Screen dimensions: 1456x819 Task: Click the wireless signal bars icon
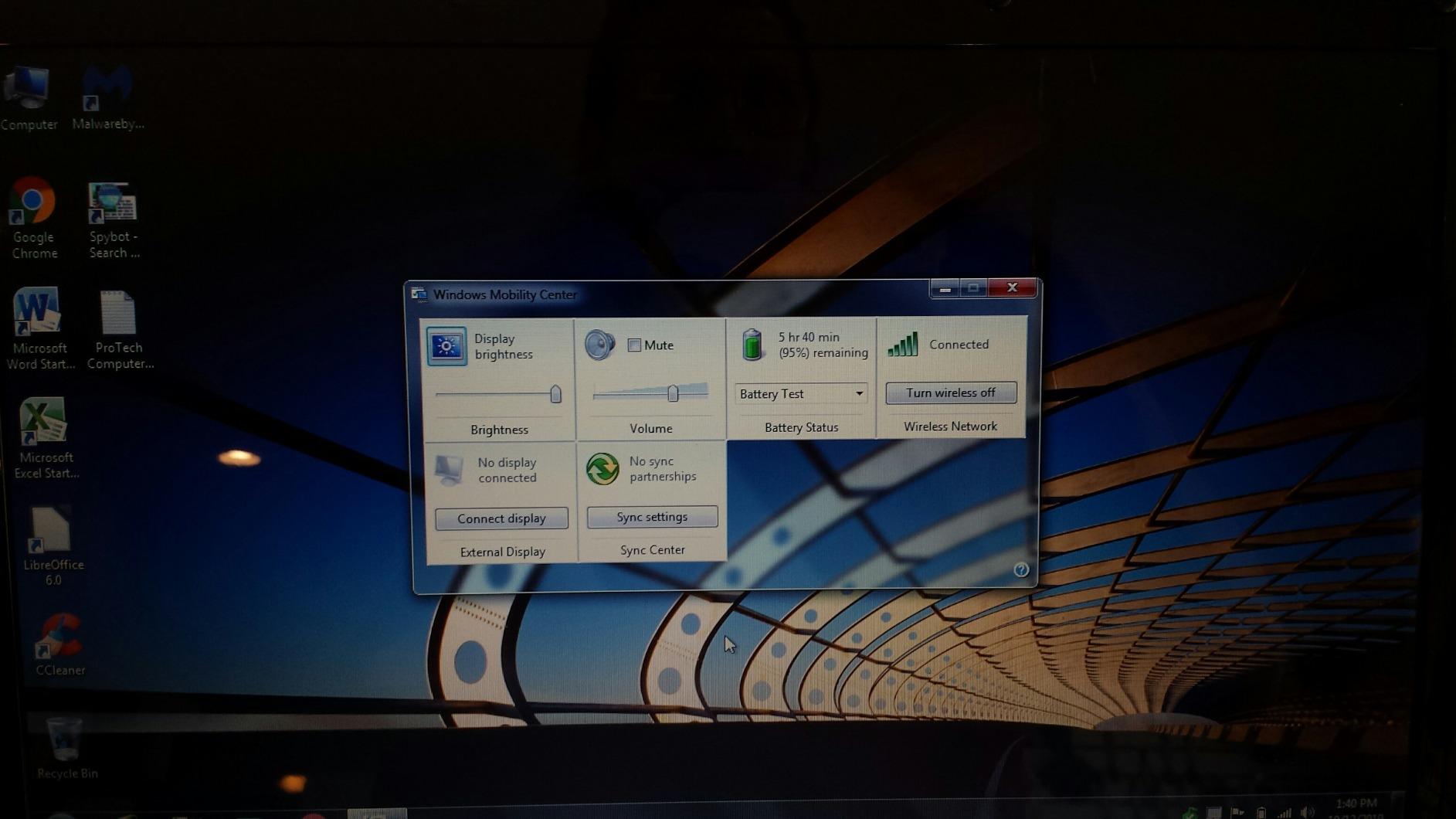(903, 345)
